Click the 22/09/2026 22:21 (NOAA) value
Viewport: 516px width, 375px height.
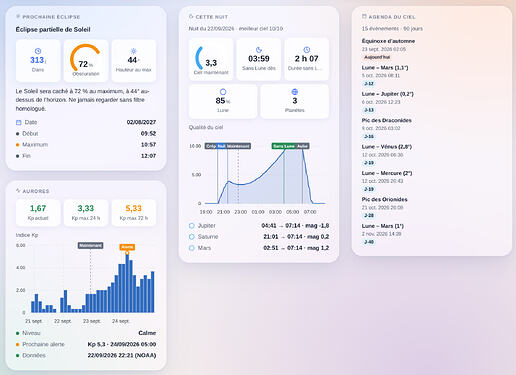tap(122, 356)
